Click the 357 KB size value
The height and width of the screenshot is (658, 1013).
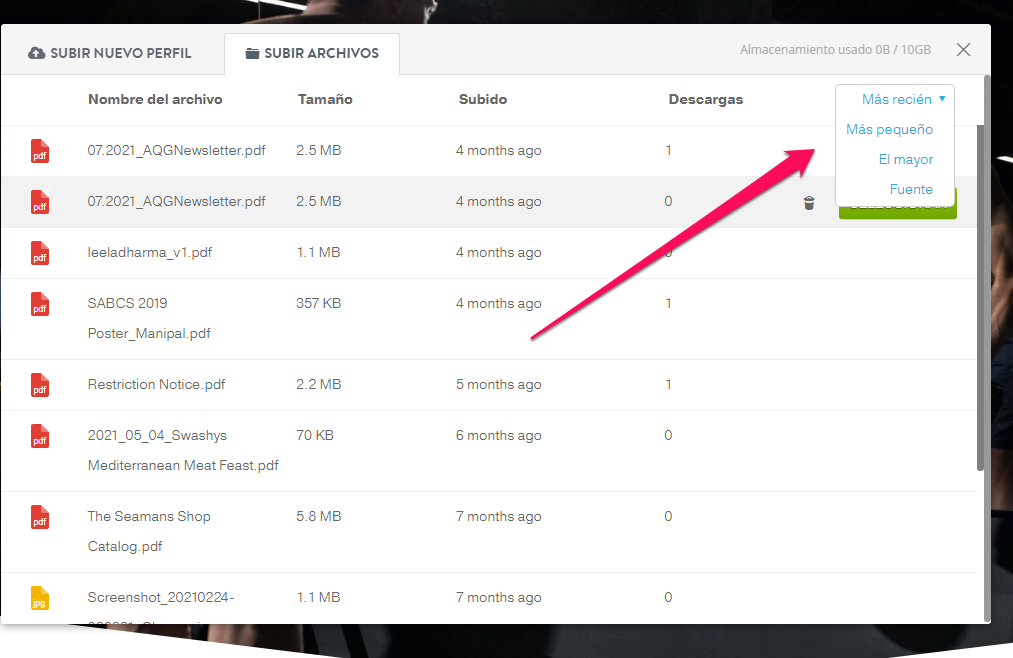(318, 303)
